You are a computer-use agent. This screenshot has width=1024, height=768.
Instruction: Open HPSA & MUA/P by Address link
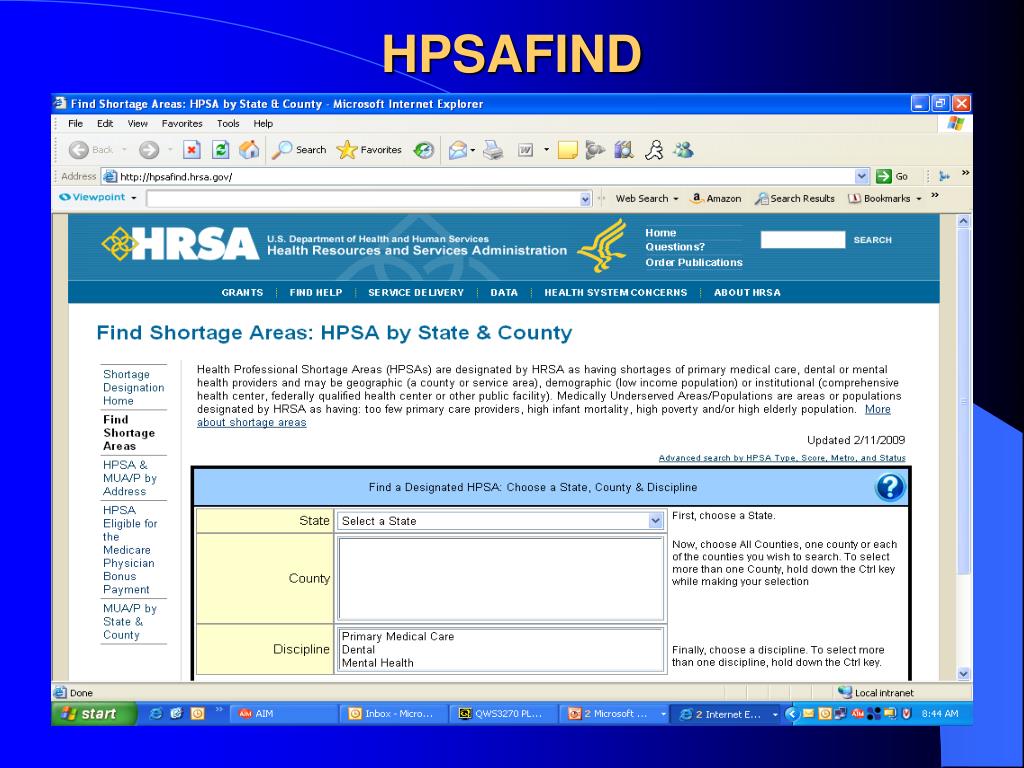pos(130,478)
